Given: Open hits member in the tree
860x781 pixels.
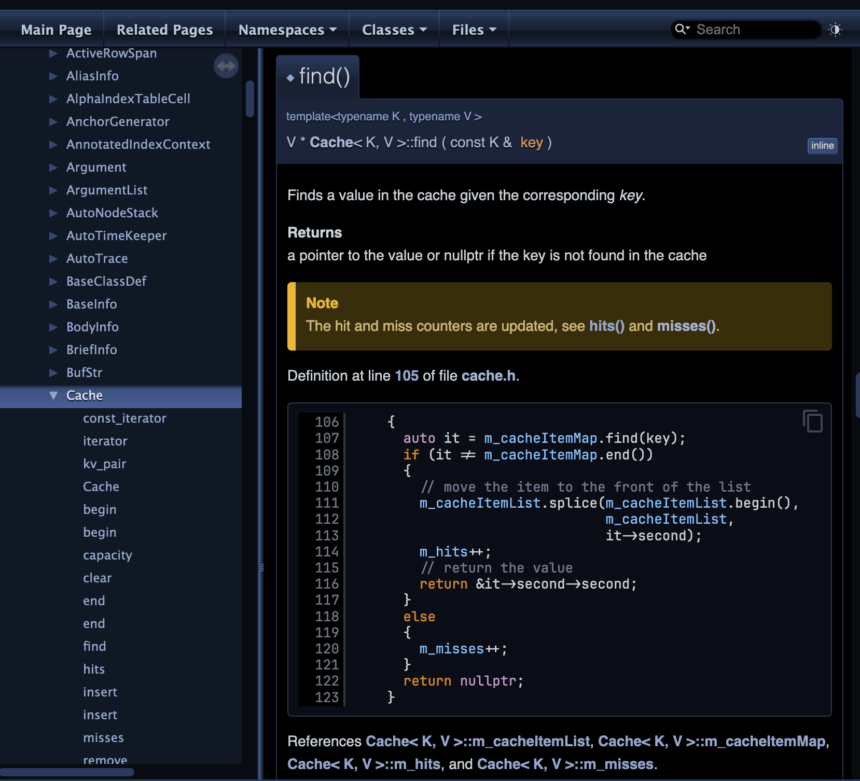Looking at the screenshot, I should pos(94,669).
